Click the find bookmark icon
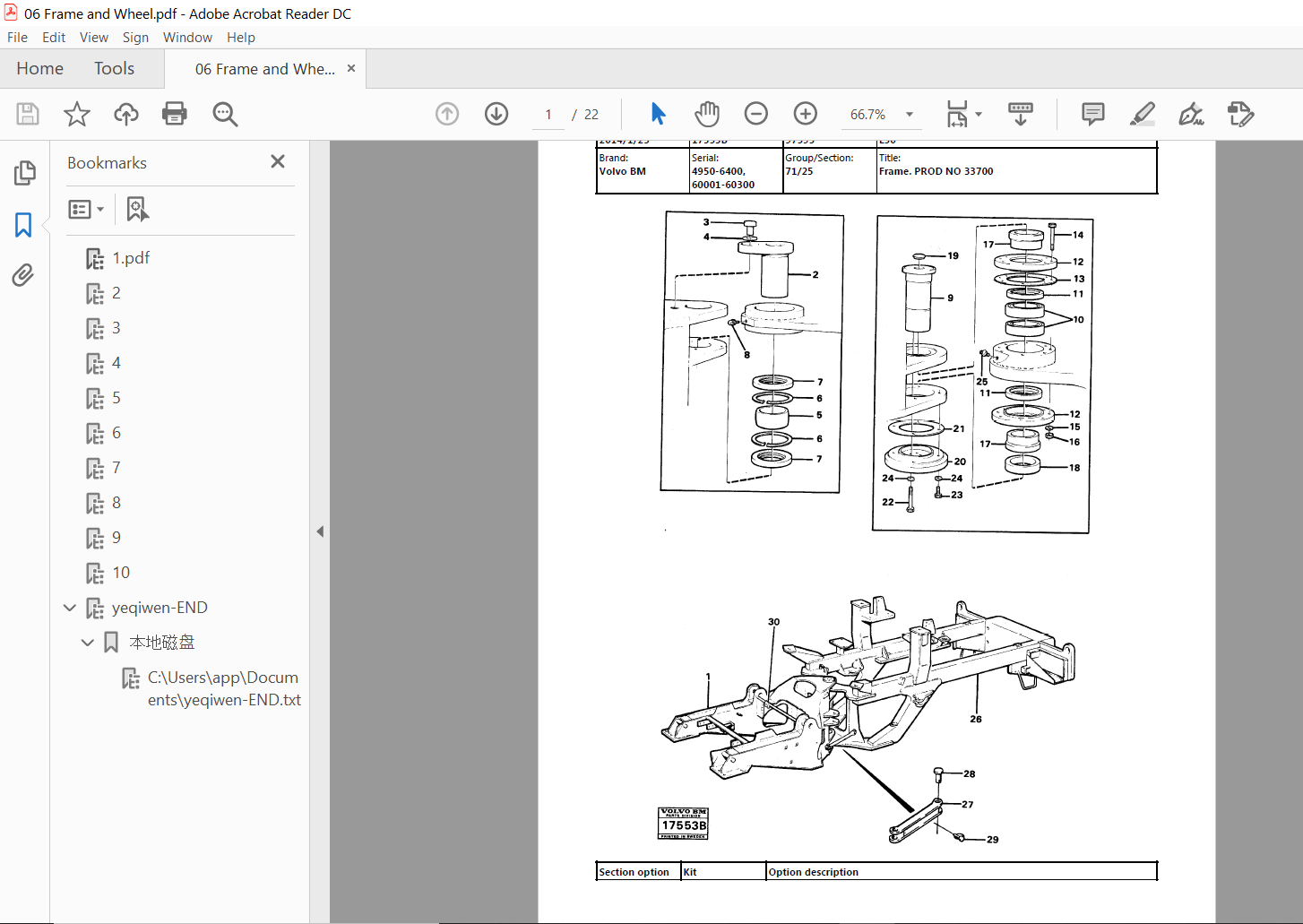This screenshot has height=924, width=1303. (137, 209)
